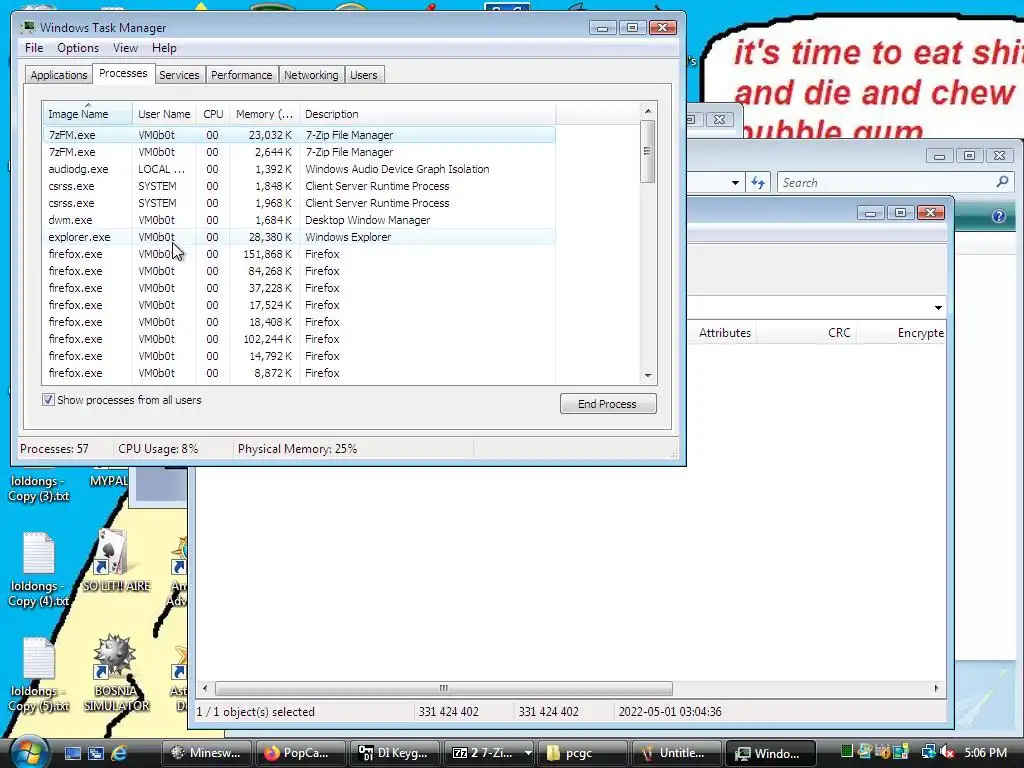The height and width of the screenshot is (768, 1024).
Task: Select the 7zFM.exe row using 2,644 K
Action: [299, 152]
